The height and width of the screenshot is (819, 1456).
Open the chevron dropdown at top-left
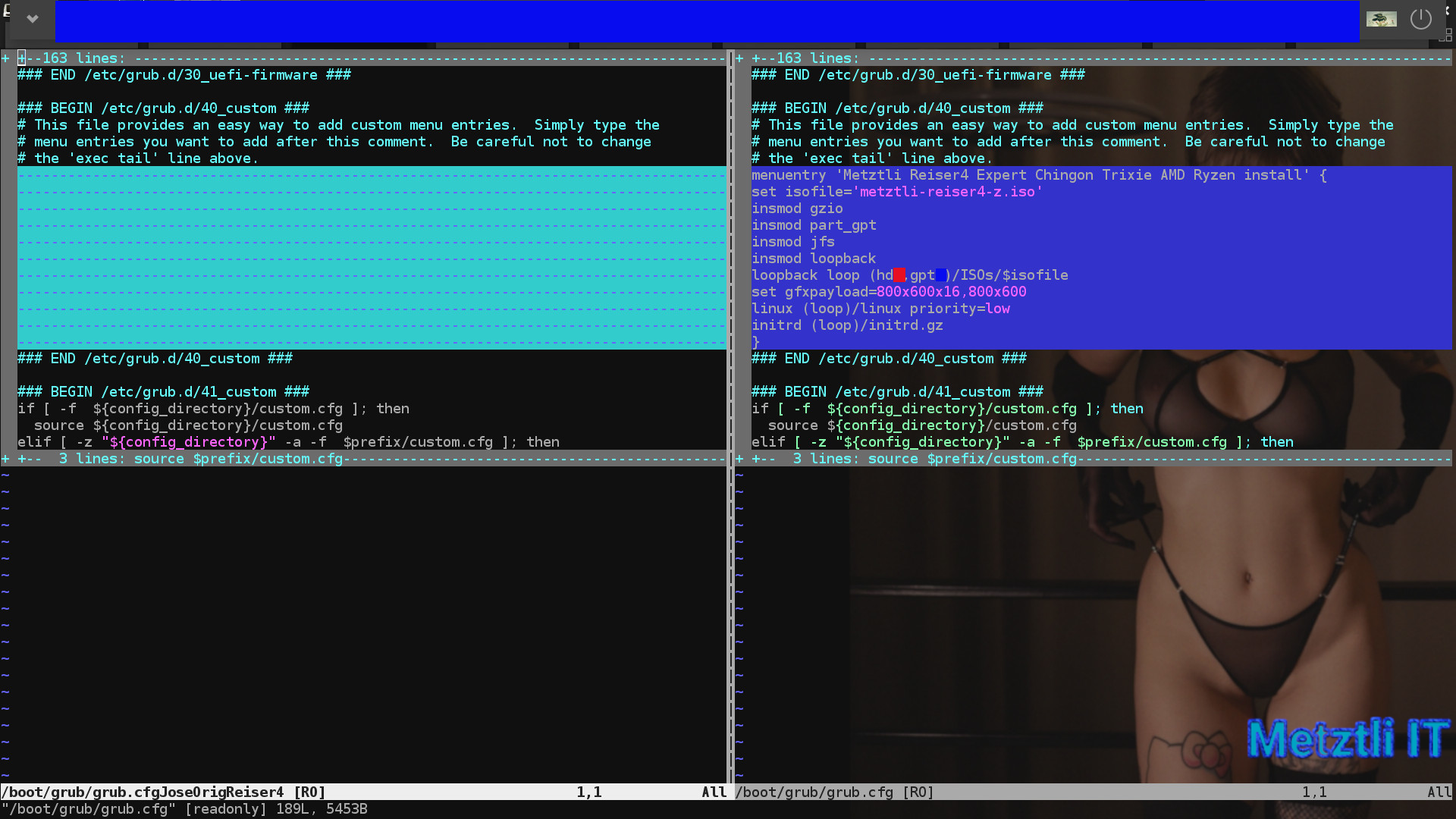pyautogui.click(x=32, y=19)
